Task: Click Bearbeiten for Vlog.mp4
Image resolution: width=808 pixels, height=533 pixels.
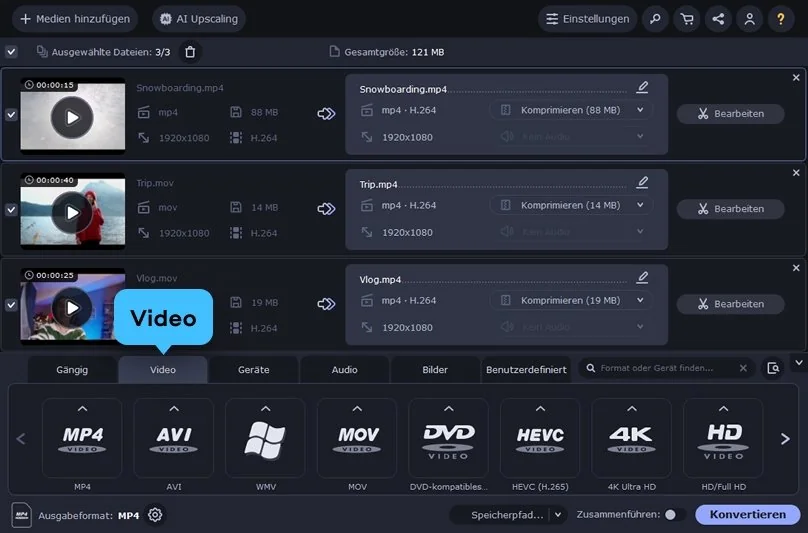Action: point(731,304)
